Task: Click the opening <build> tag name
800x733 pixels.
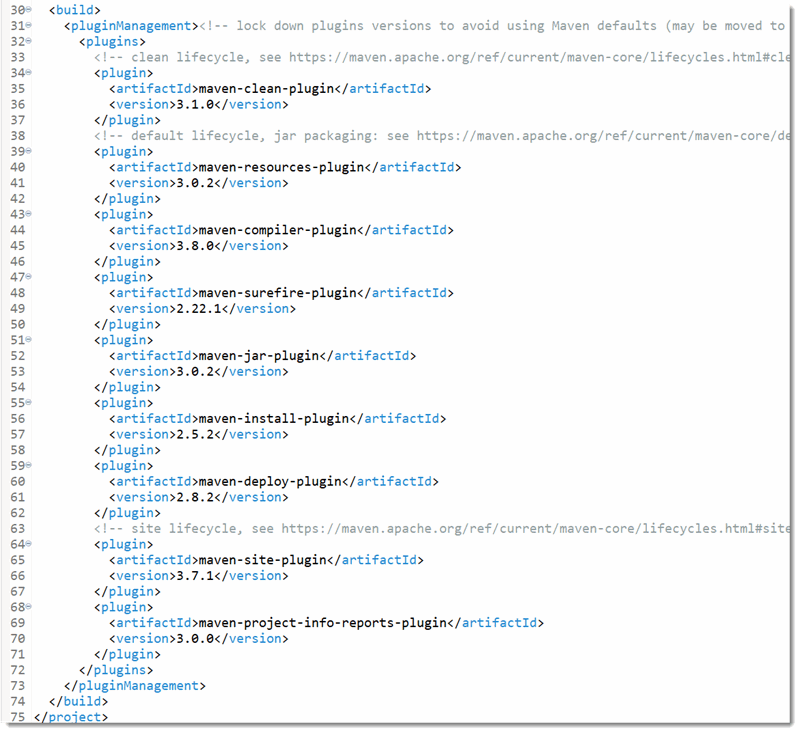Action: point(74,10)
